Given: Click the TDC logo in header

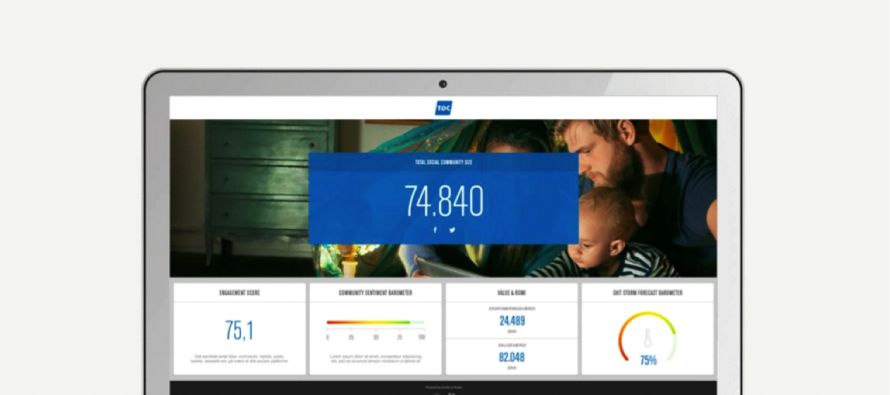Looking at the screenshot, I should pos(443,108).
